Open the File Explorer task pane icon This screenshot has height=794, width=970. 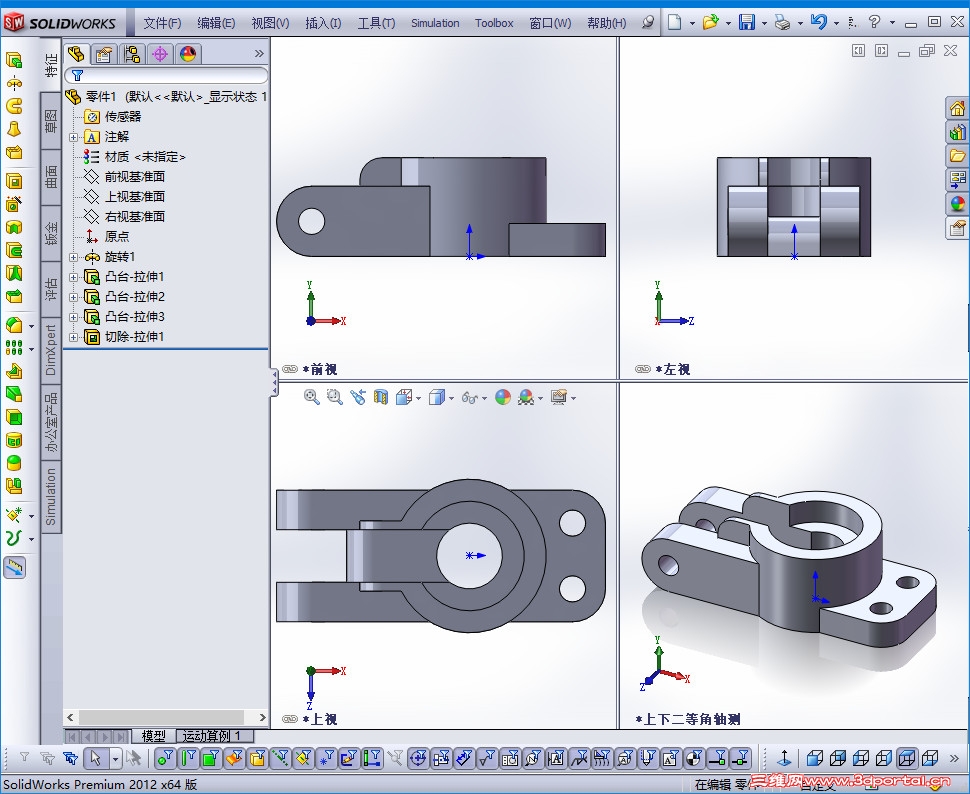click(957, 155)
